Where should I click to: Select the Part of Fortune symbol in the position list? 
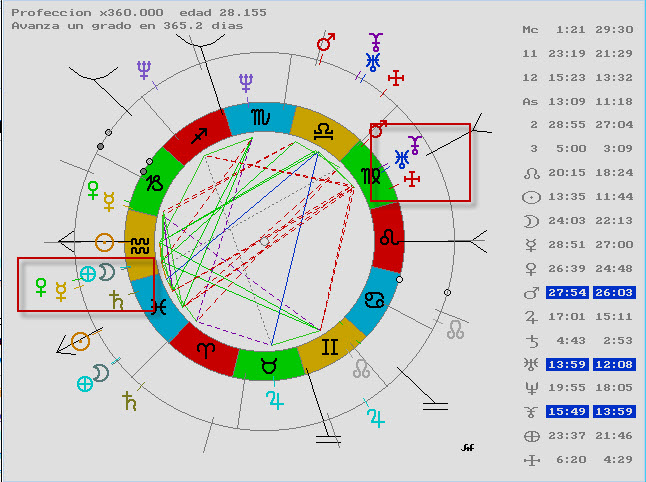point(531,436)
